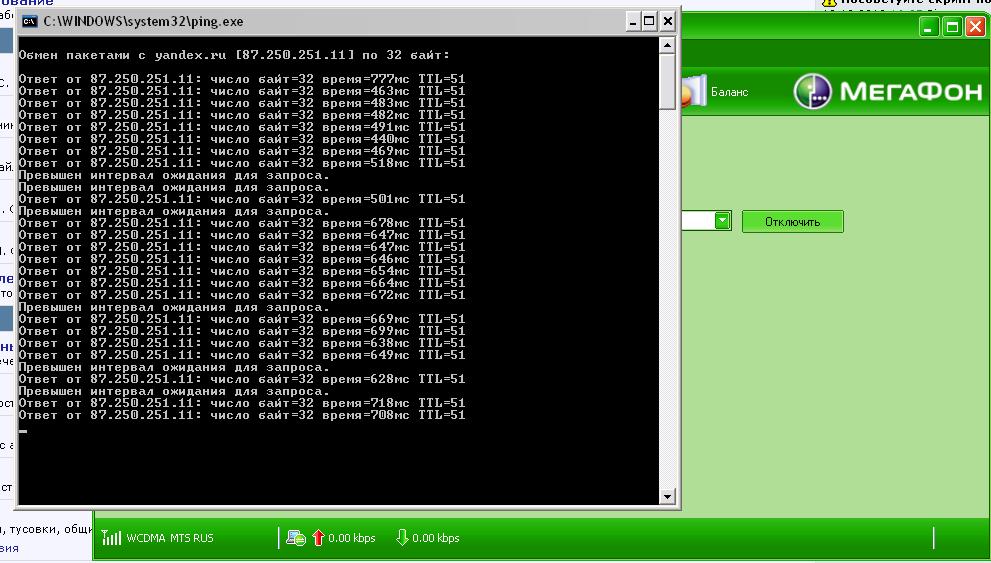The width and height of the screenshot is (991, 563).
Task: Click the green download speed arrow icon
Action: 402,538
